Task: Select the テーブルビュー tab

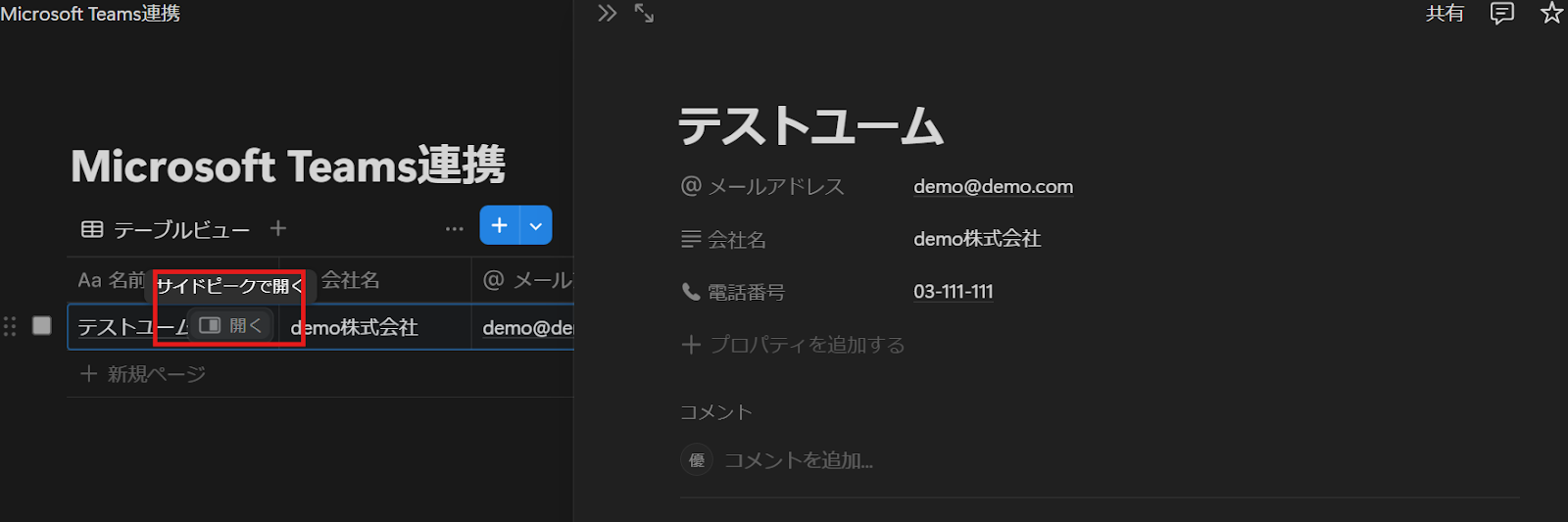Action: coord(167,229)
